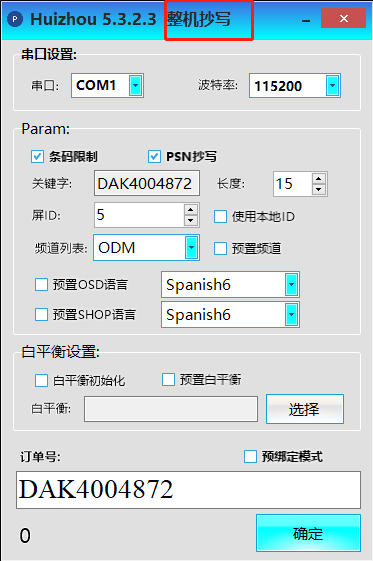The height and width of the screenshot is (561, 373).
Task: Open the 串口 COM1 dropdown
Action: [x=136, y=86]
